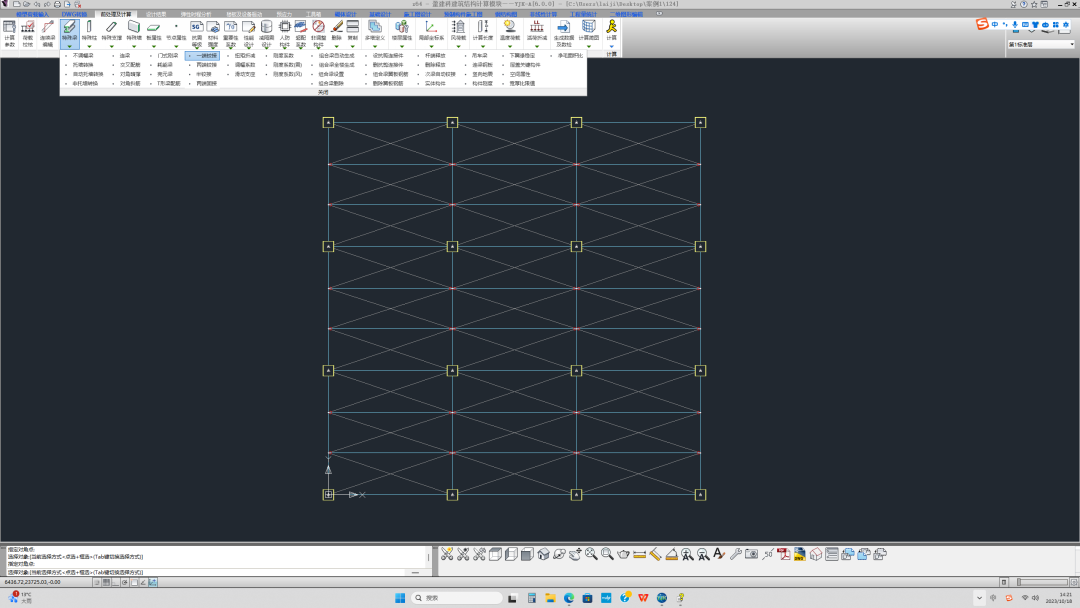Open 多塔定义 from the ribbon
1080x608 pixels.
click(x=375, y=30)
